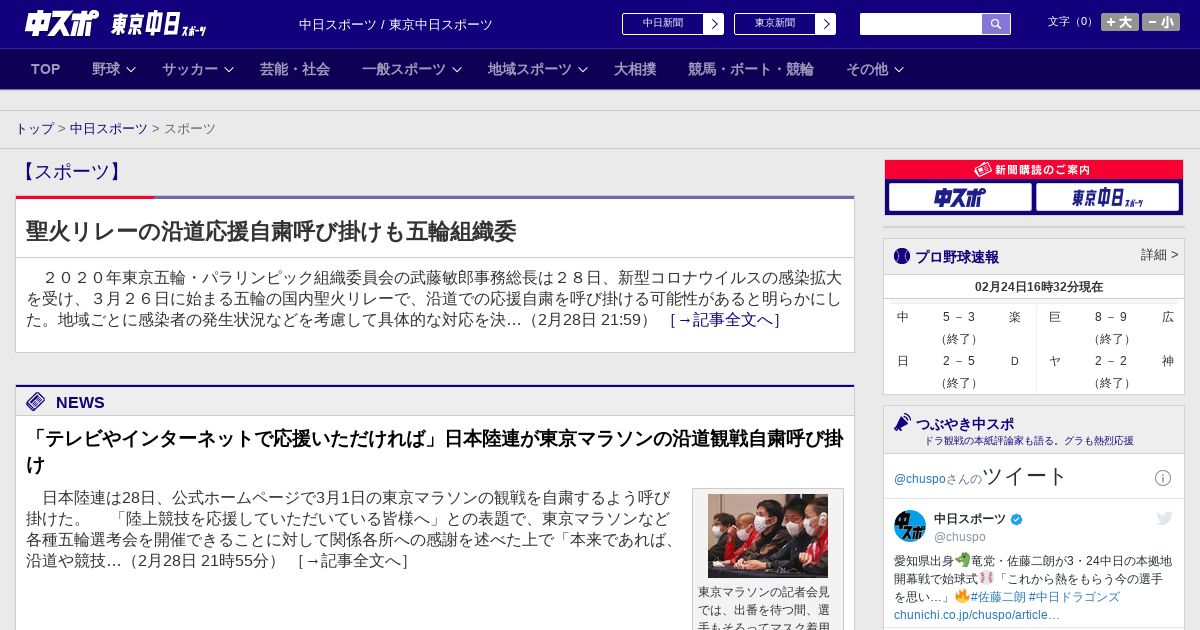Open 中日スポーツ Twitter account name
1200x630 pixels.
970,519
